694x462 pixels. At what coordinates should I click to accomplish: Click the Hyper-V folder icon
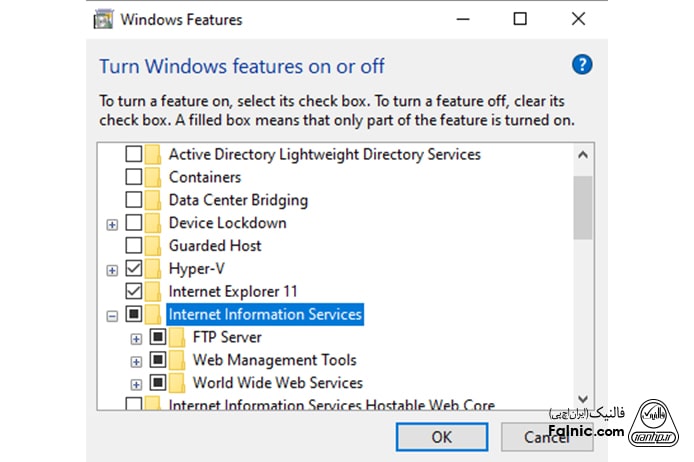coord(153,268)
